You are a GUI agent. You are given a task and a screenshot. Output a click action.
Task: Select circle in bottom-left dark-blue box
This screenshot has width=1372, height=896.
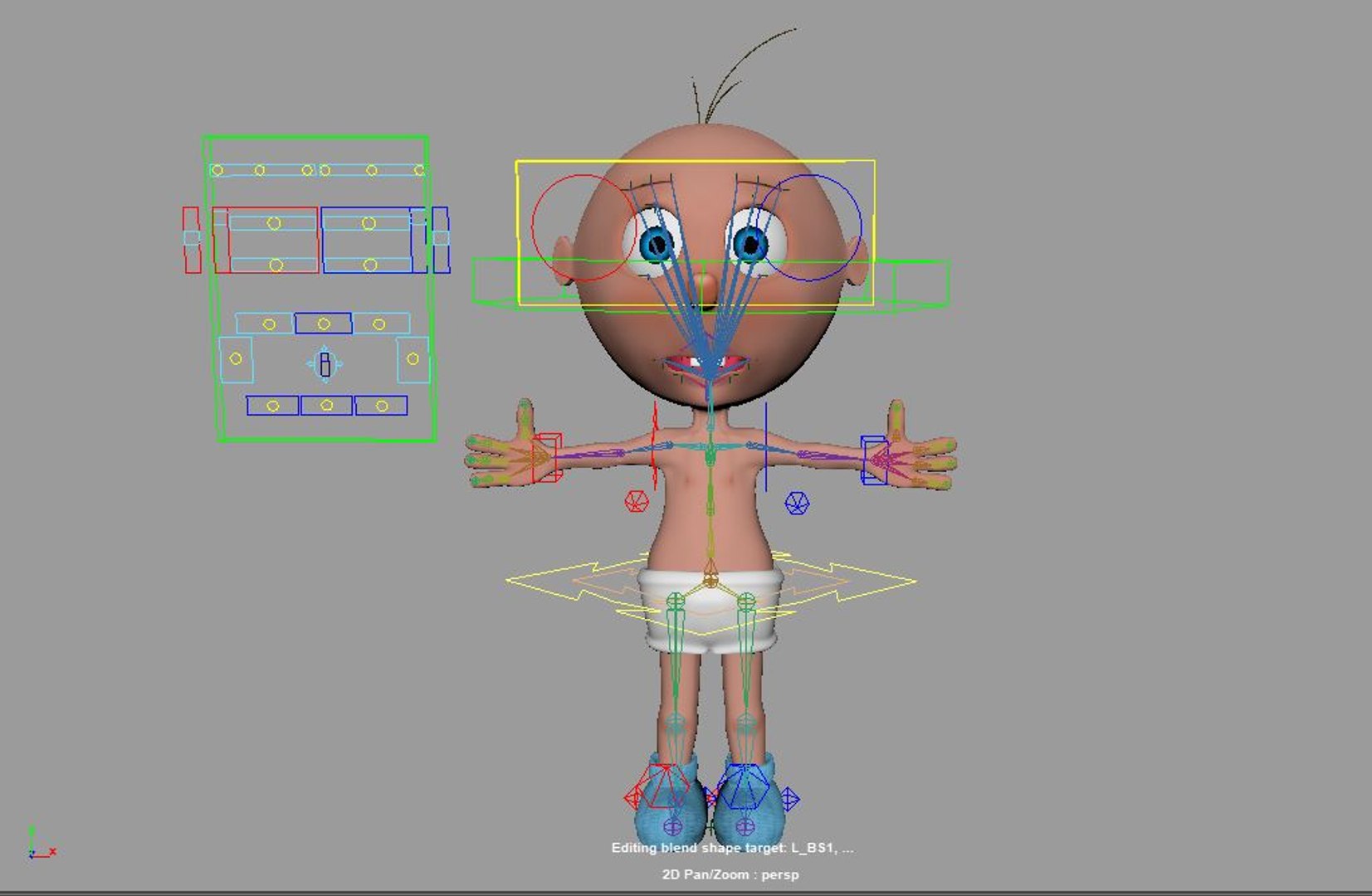(x=272, y=406)
